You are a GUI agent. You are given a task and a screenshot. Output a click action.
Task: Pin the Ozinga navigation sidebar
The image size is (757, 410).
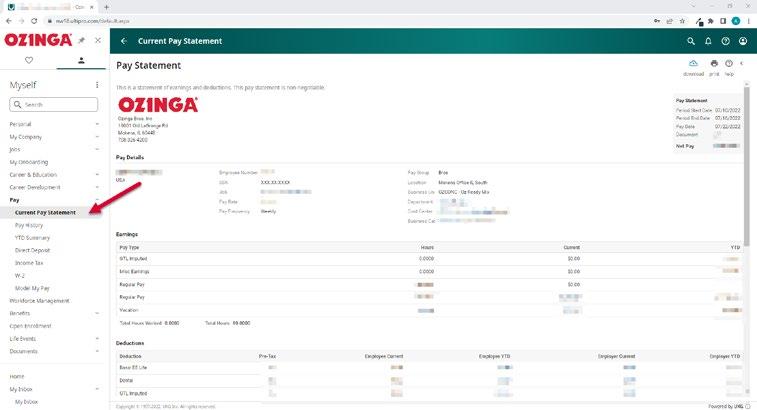coord(82,41)
